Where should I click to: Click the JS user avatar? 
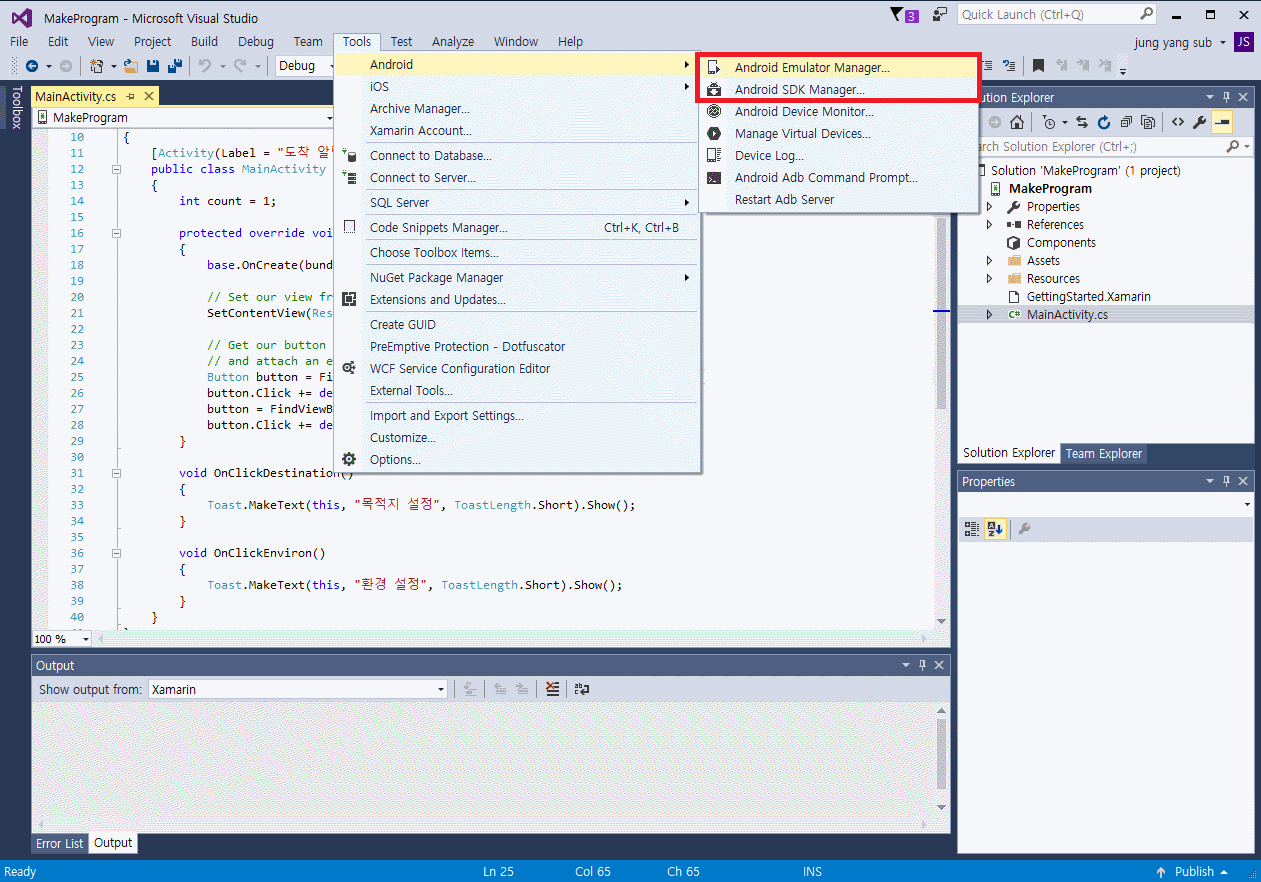click(x=1244, y=42)
